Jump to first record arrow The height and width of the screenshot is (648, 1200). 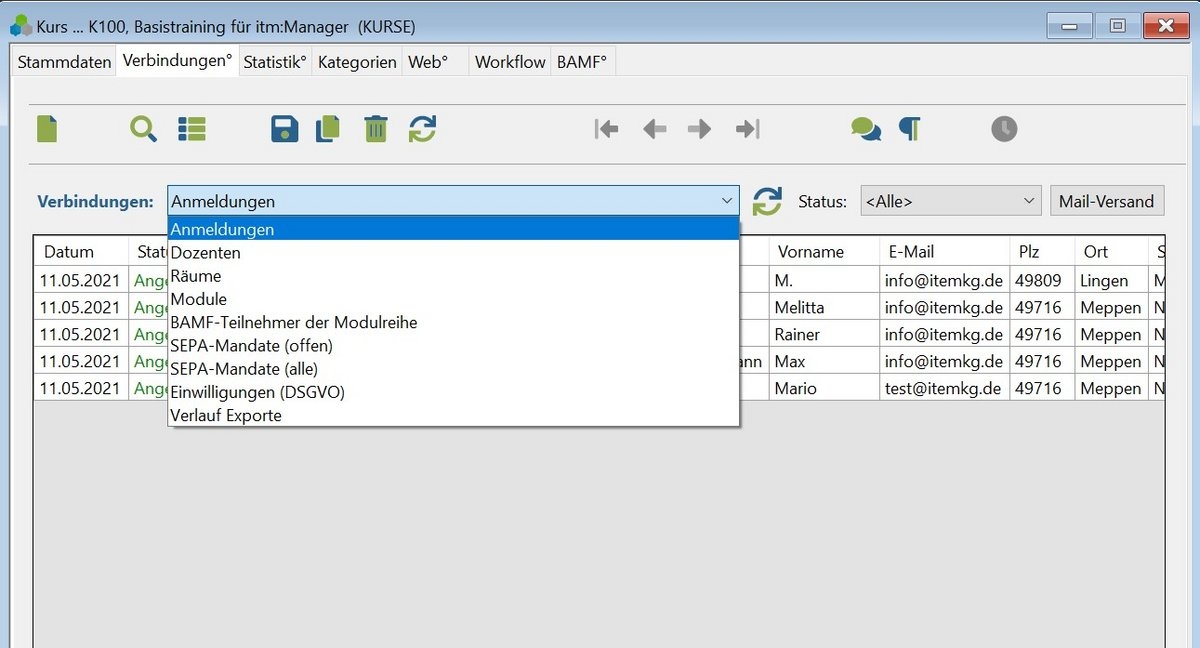point(606,129)
